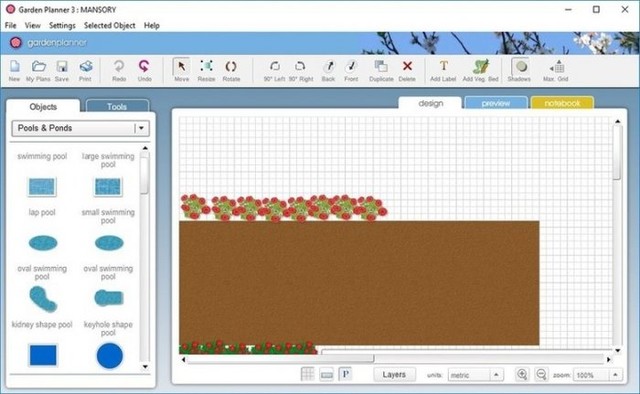Select the Rotate tool
This screenshot has height=394, width=640.
[x=231, y=70]
